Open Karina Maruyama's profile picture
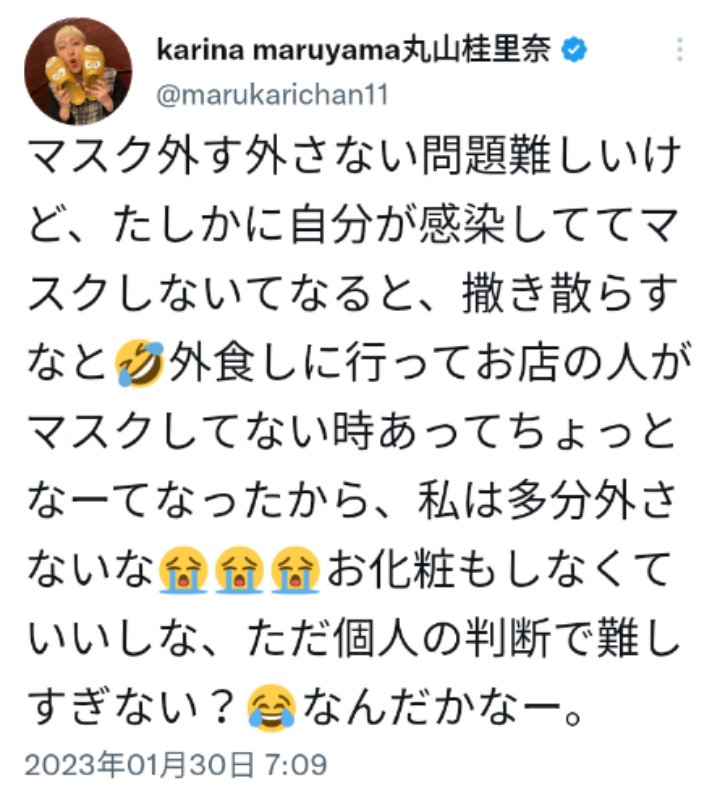 (78, 71)
